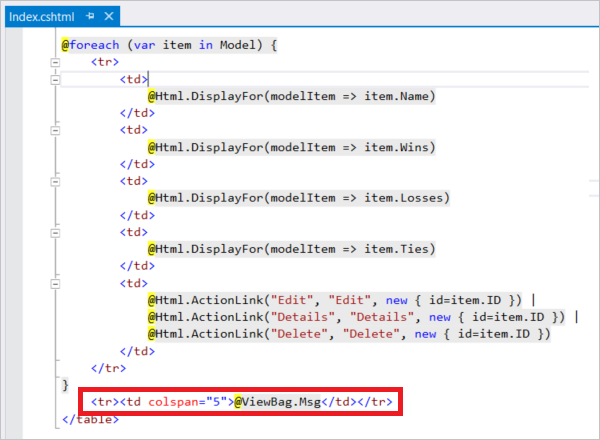Collapse the <td> block containing item.Losses

coord(55,181)
